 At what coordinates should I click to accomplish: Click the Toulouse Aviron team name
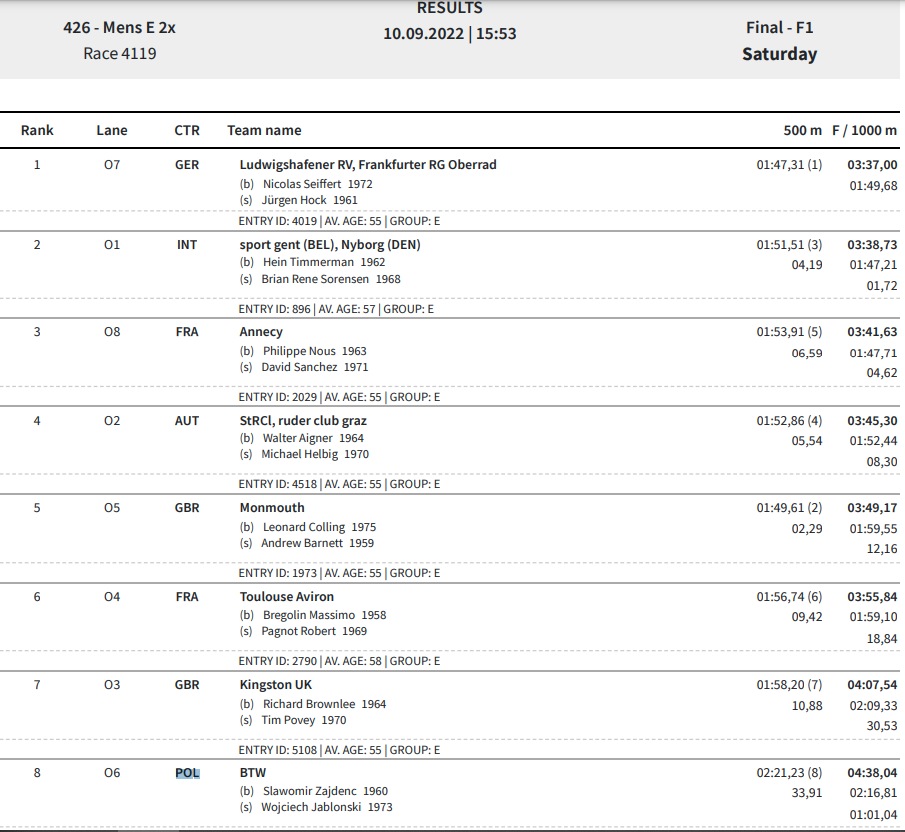tap(287, 597)
